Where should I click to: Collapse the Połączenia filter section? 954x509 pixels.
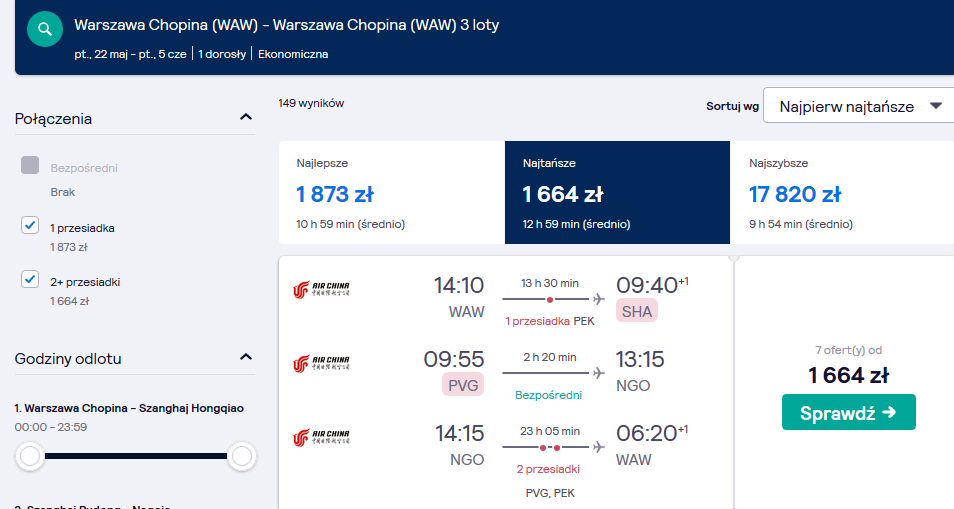[246, 117]
